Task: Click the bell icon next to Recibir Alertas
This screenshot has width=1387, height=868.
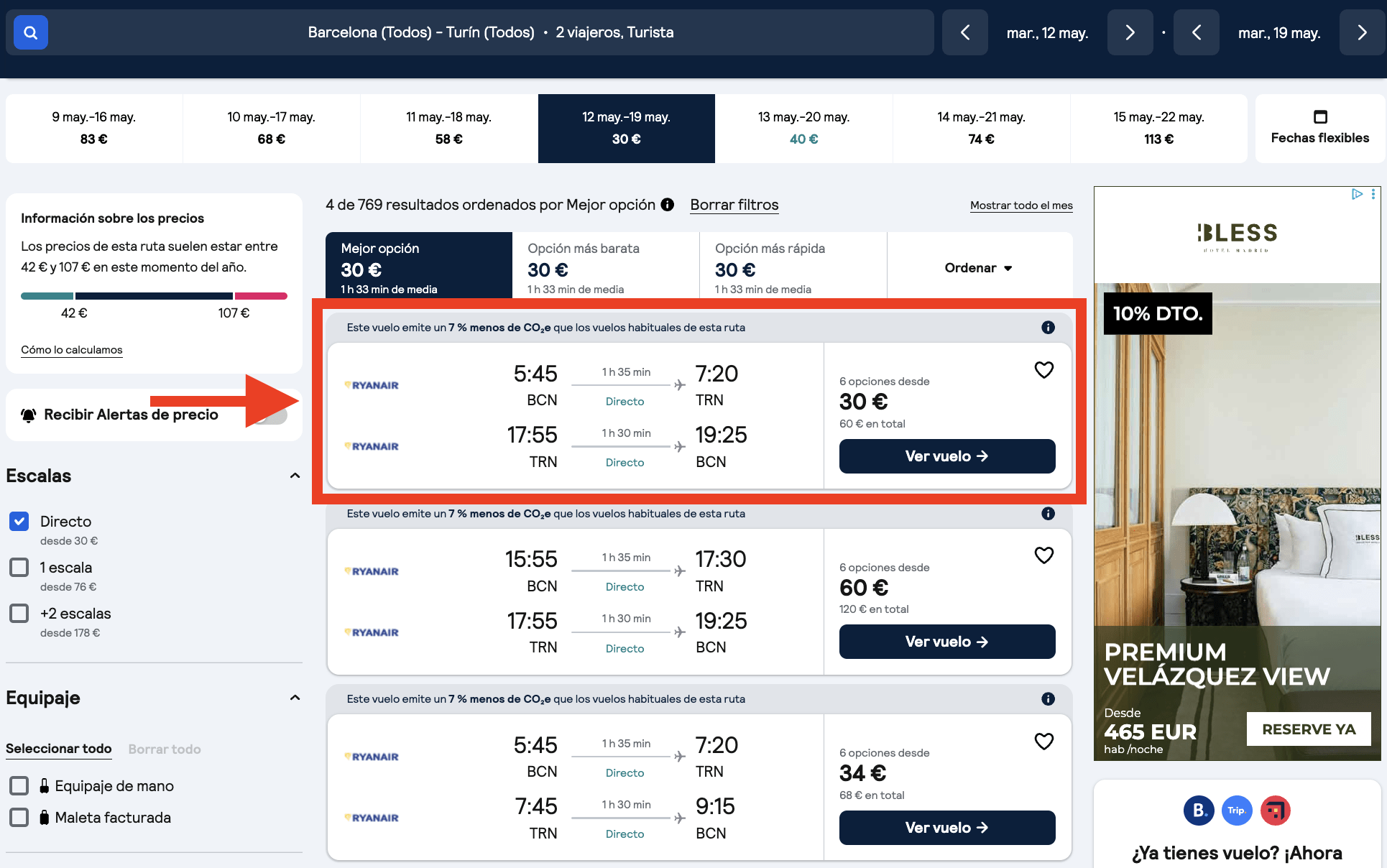Action: tap(28, 415)
